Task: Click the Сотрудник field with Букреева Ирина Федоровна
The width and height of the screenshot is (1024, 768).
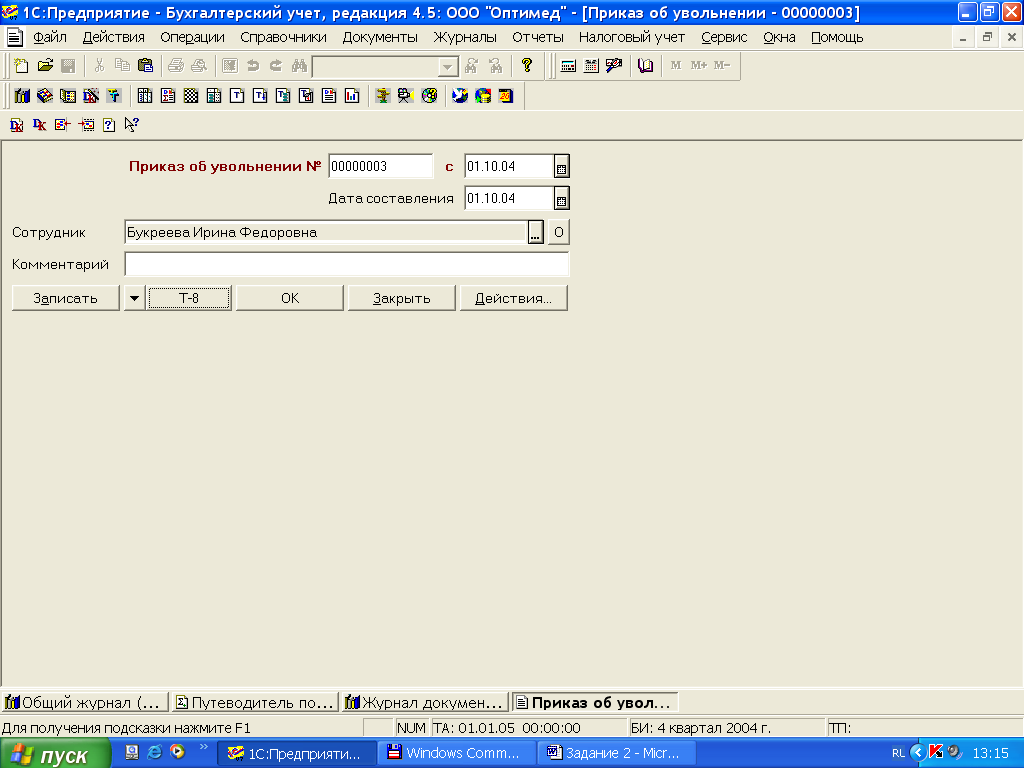Action: coord(326,232)
